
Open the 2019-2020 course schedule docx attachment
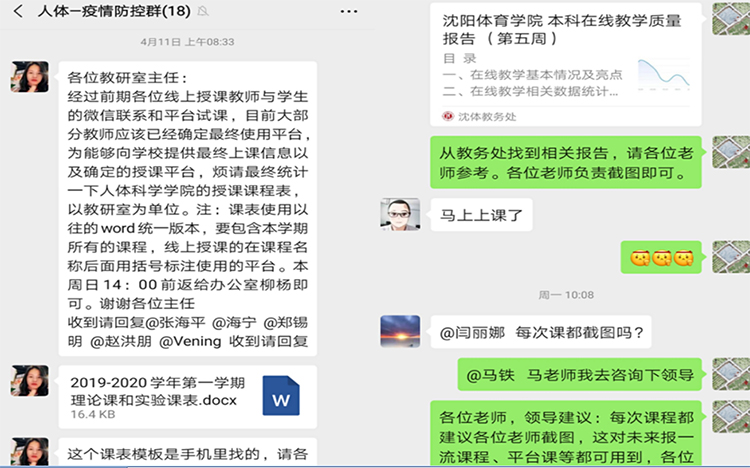pos(188,397)
